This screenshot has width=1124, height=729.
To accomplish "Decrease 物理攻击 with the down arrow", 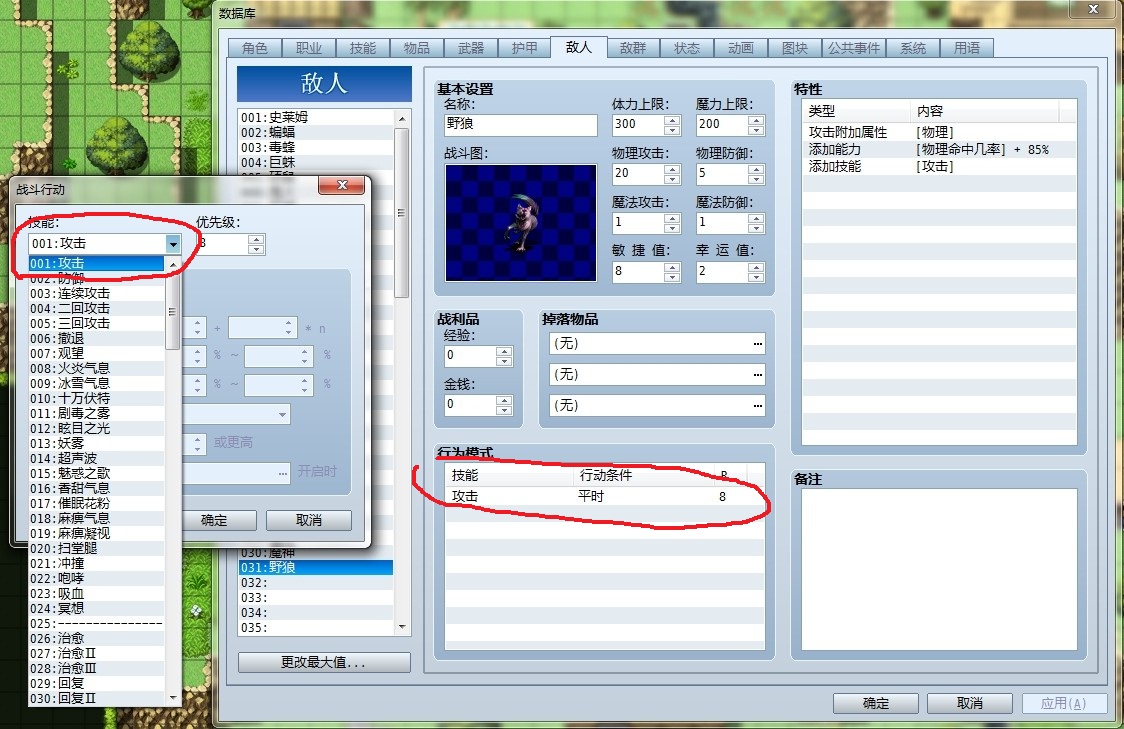I will (x=672, y=179).
